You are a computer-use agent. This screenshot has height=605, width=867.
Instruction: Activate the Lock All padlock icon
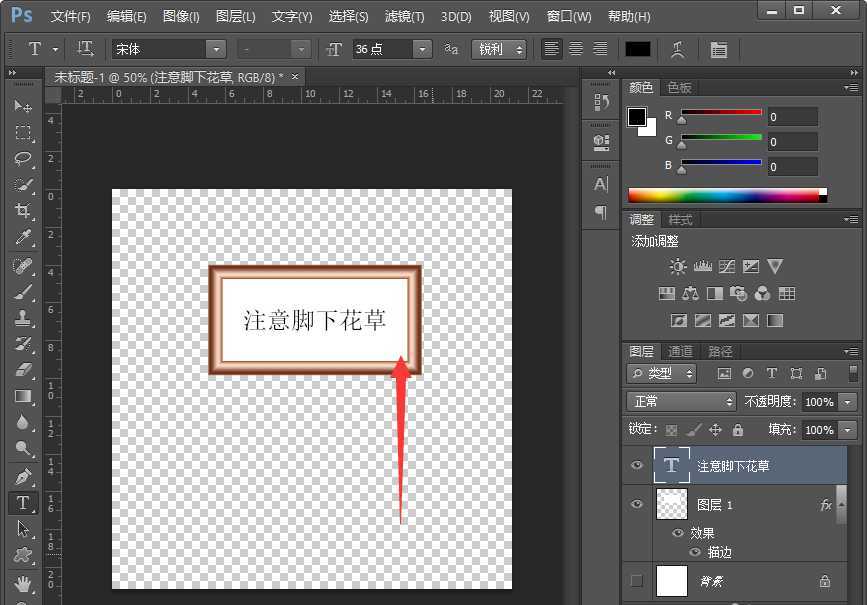point(738,430)
